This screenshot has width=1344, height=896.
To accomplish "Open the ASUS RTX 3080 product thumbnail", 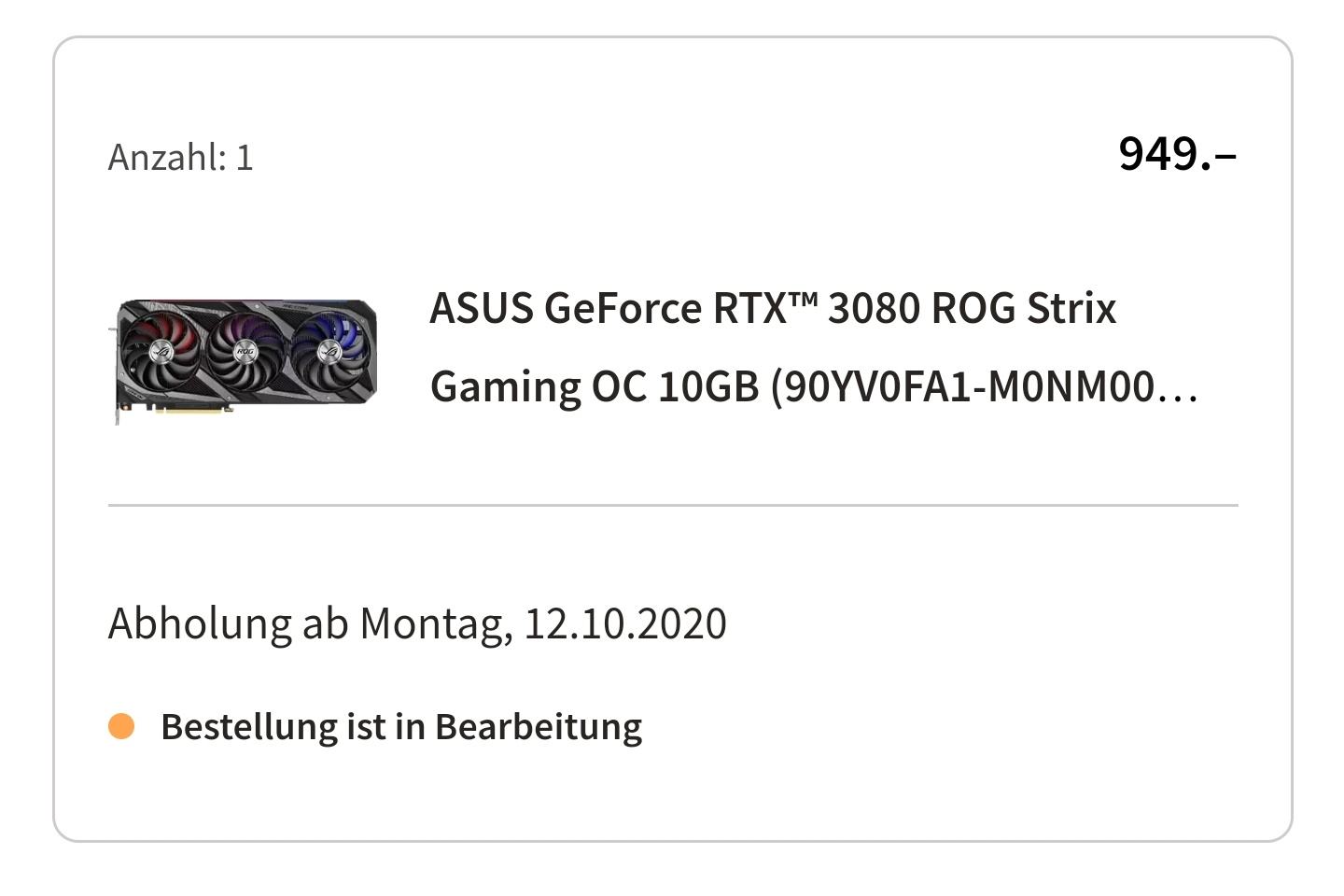I will point(244,361).
